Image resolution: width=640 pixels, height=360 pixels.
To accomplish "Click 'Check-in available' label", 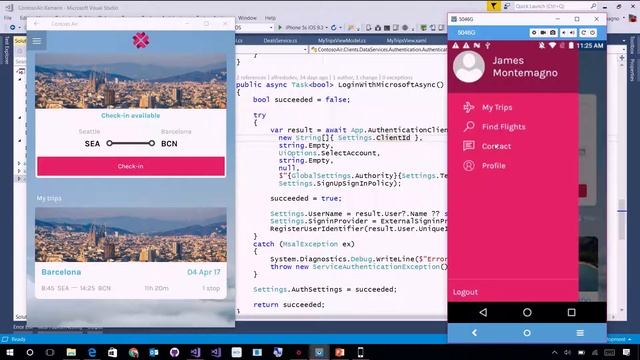I will [131, 116].
